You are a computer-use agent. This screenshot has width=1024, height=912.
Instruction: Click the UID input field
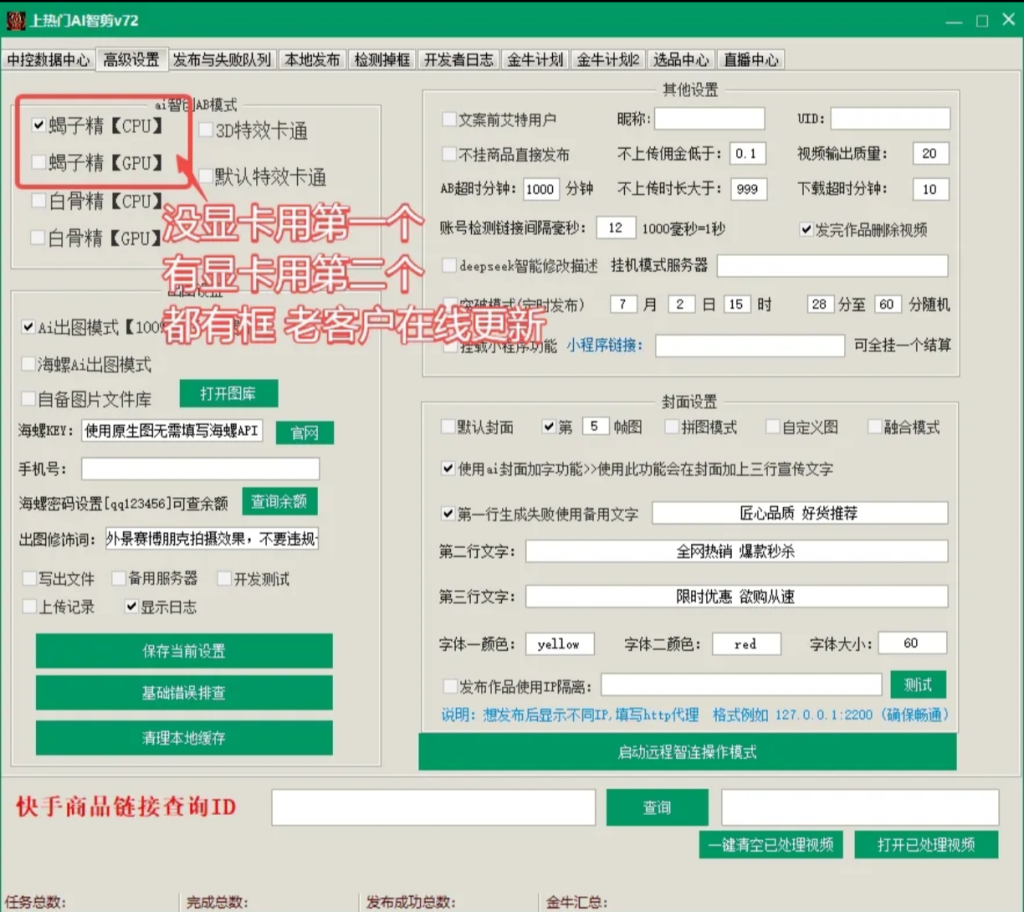pos(890,119)
